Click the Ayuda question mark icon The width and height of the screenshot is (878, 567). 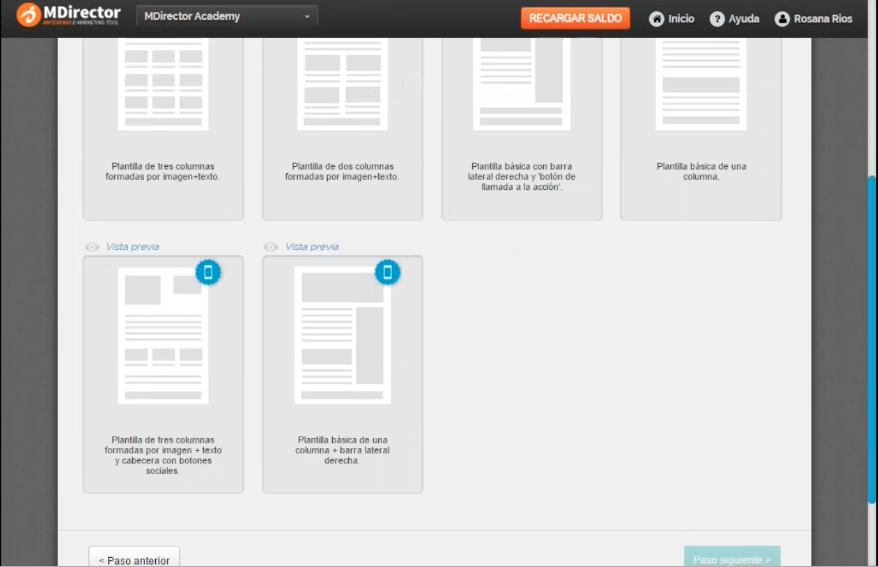click(x=717, y=19)
